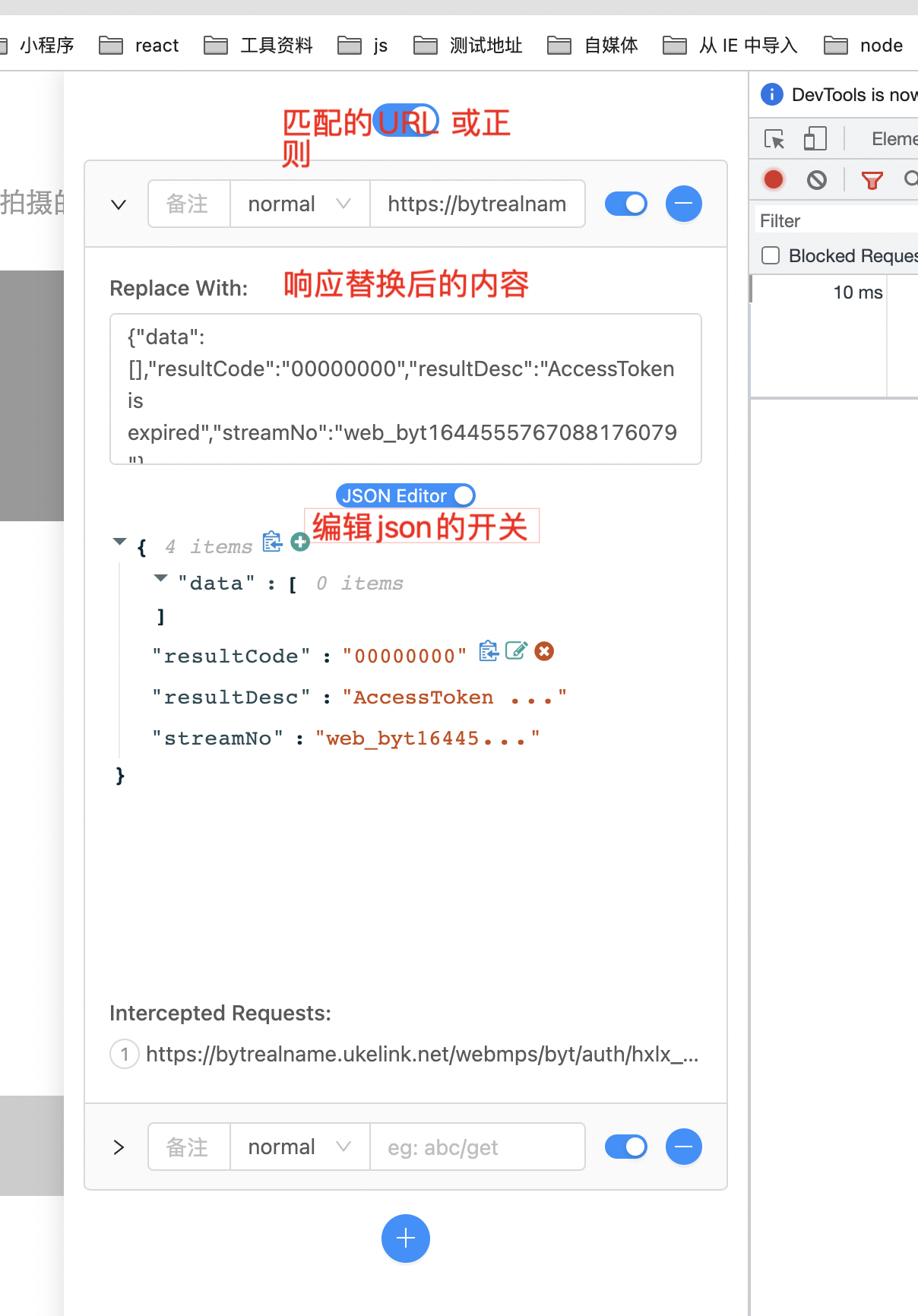Viewport: 918px width, 1316px height.
Task: Toggle the JSON Editor switch
Action: 463,495
